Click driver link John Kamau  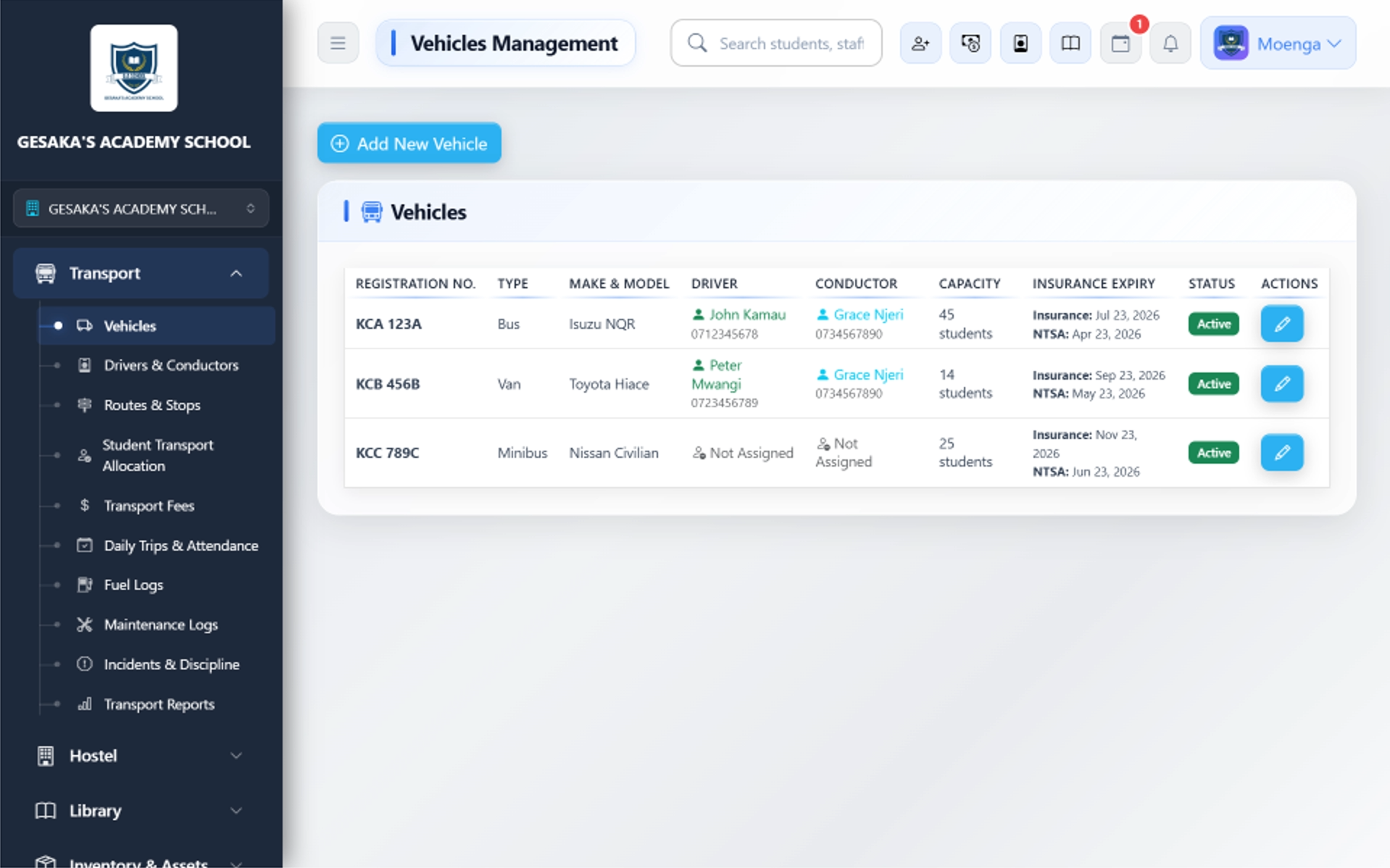click(x=746, y=314)
